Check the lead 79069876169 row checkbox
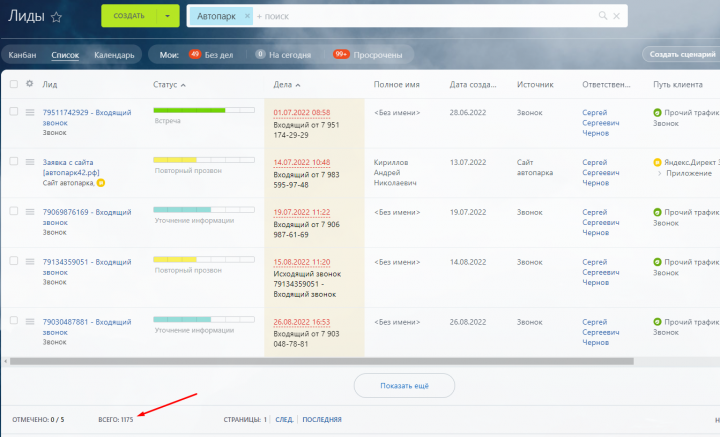The width and height of the screenshot is (720, 437). 14,211
